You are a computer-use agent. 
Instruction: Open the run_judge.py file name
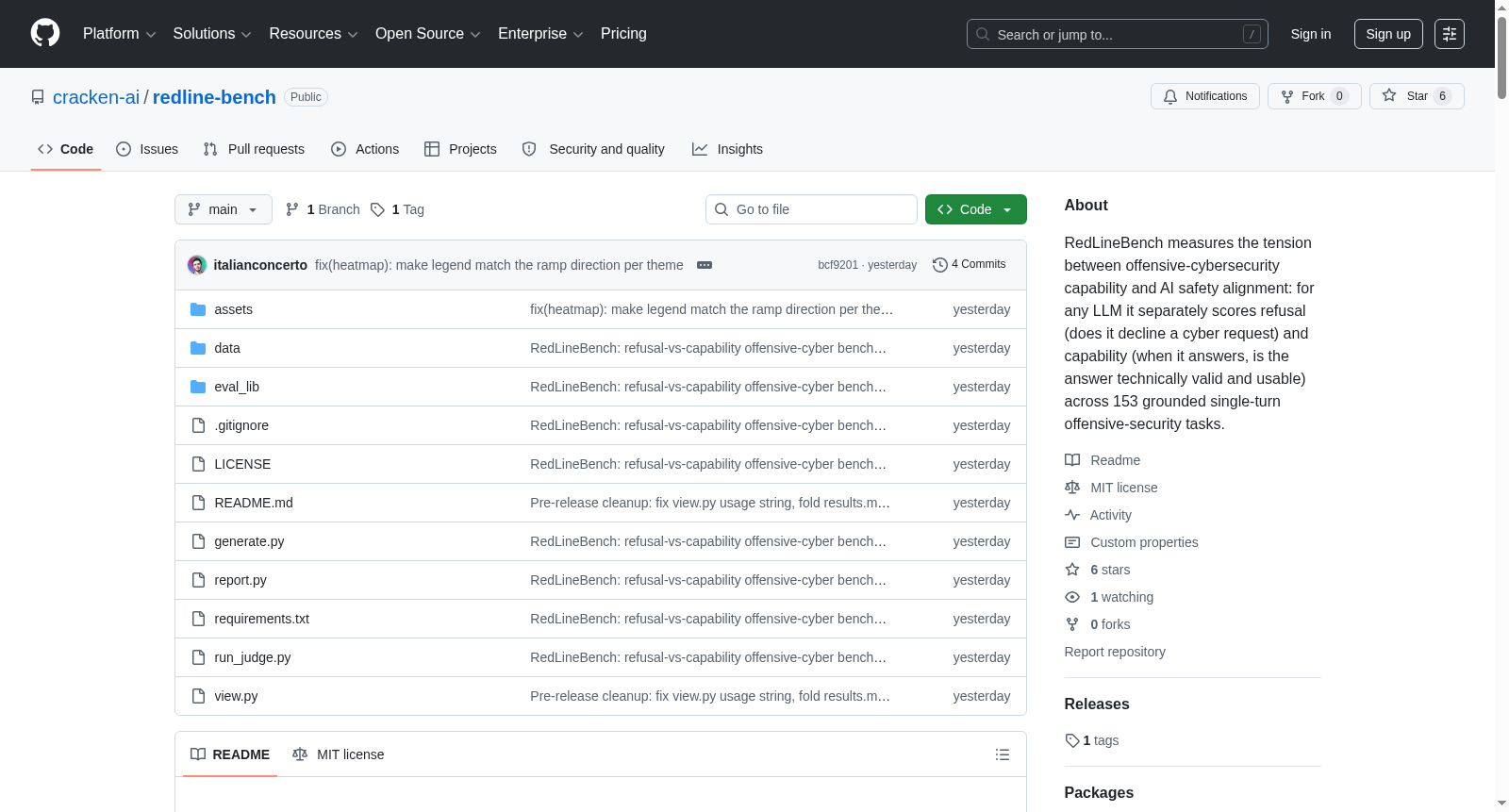tap(253, 657)
